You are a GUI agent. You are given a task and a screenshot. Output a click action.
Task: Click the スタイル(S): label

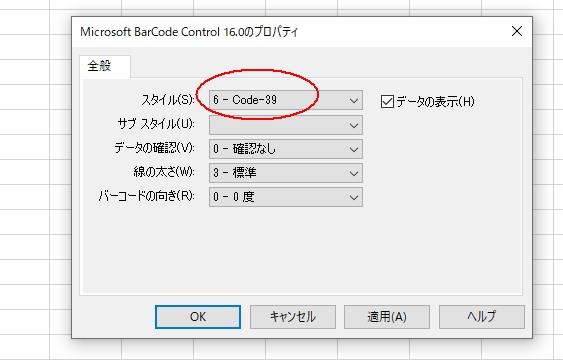[168, 100]
